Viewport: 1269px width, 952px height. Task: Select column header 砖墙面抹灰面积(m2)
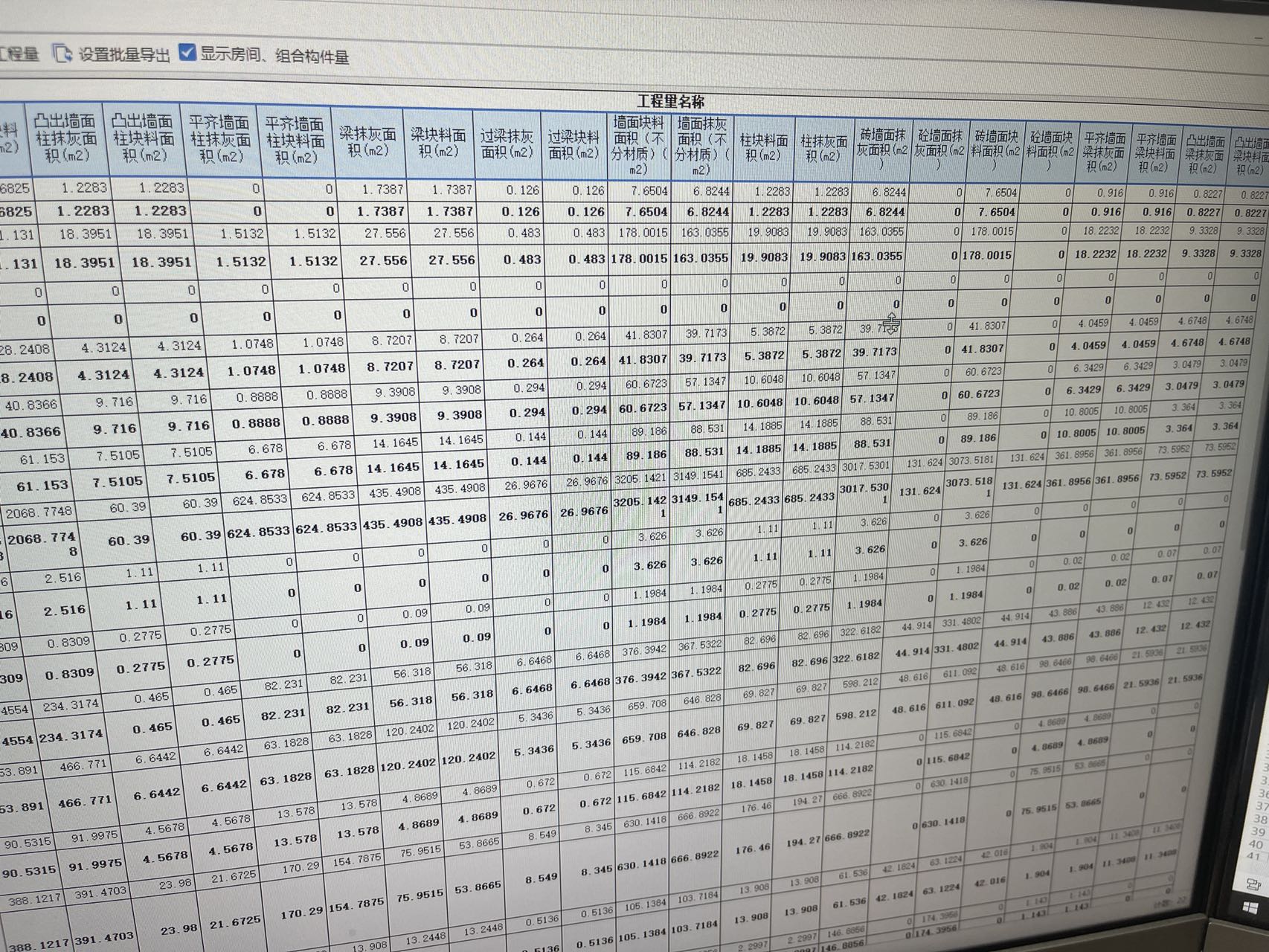coord(881,149)
